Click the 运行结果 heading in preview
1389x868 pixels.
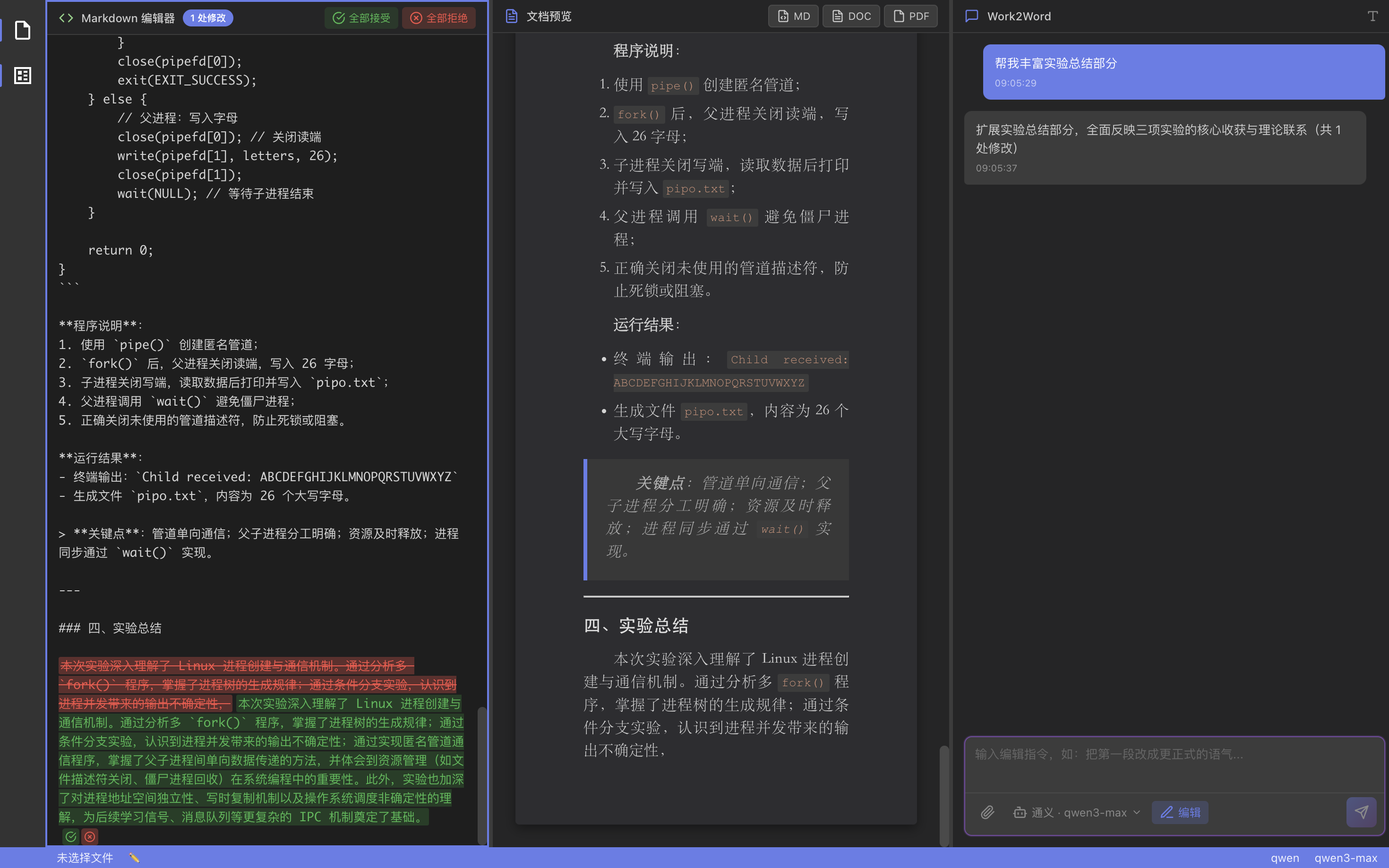[x=647, y=324]
